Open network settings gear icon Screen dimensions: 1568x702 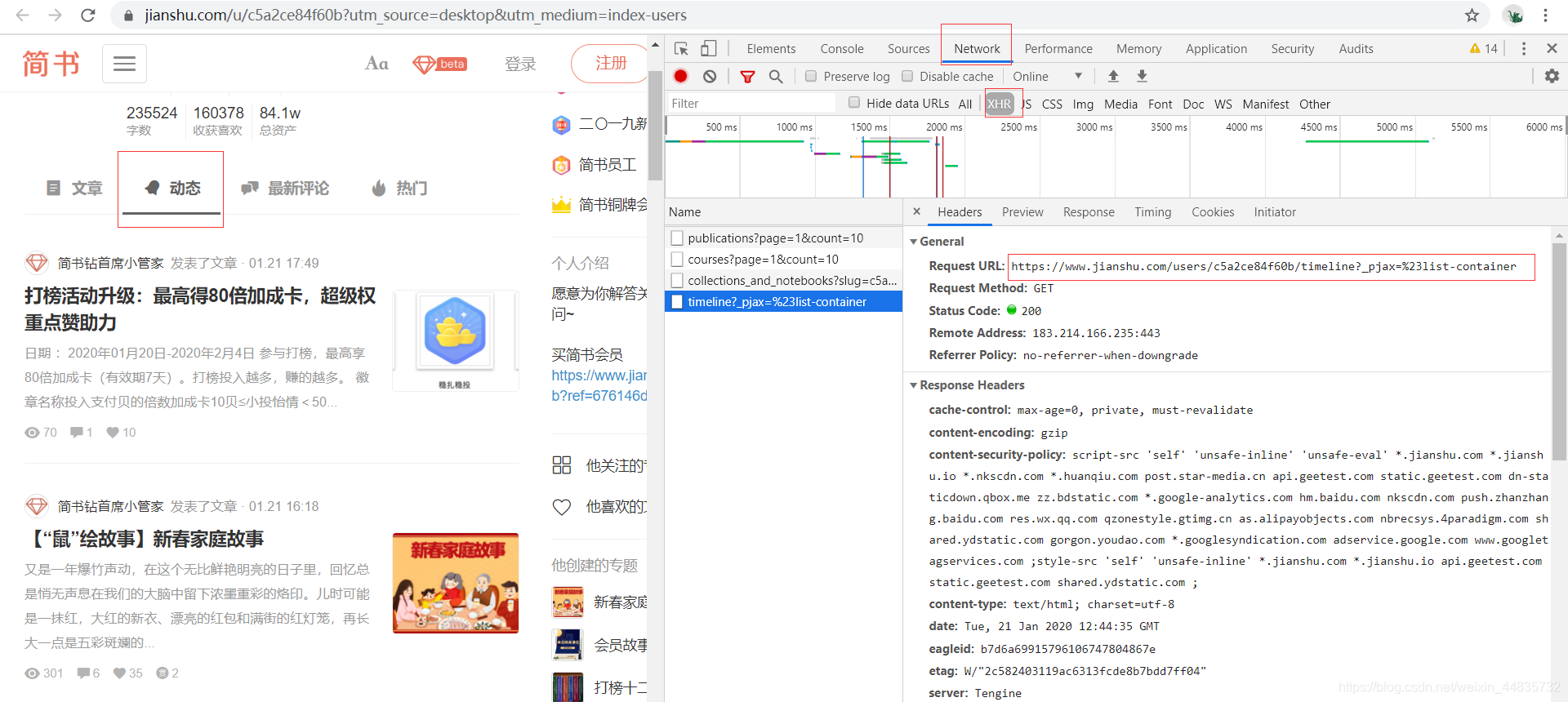(x=1552, y=76)
